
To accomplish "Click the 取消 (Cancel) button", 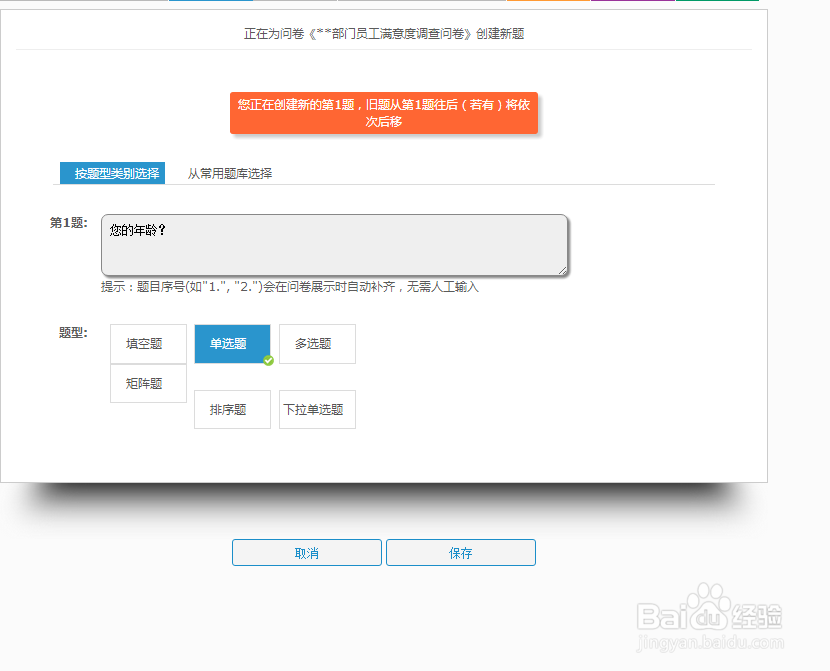I will pyautogui.click(x=306, y=552).
